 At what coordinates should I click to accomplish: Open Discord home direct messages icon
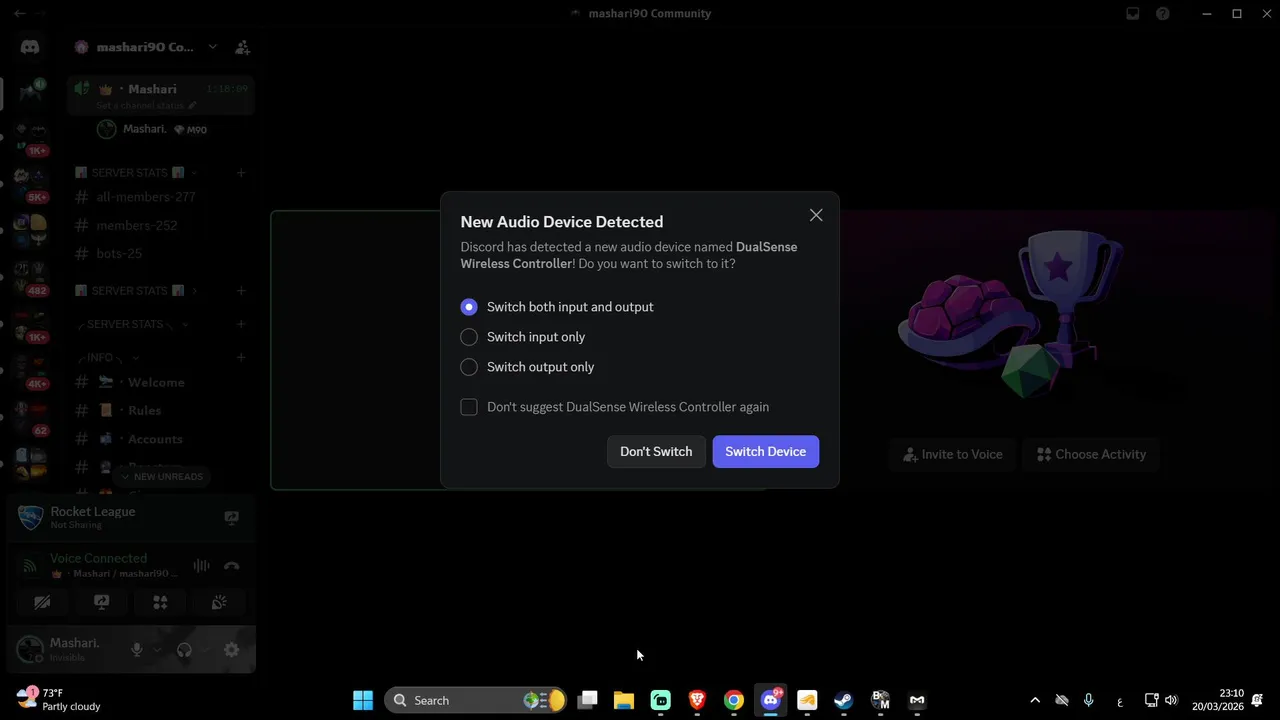point(30,47)
